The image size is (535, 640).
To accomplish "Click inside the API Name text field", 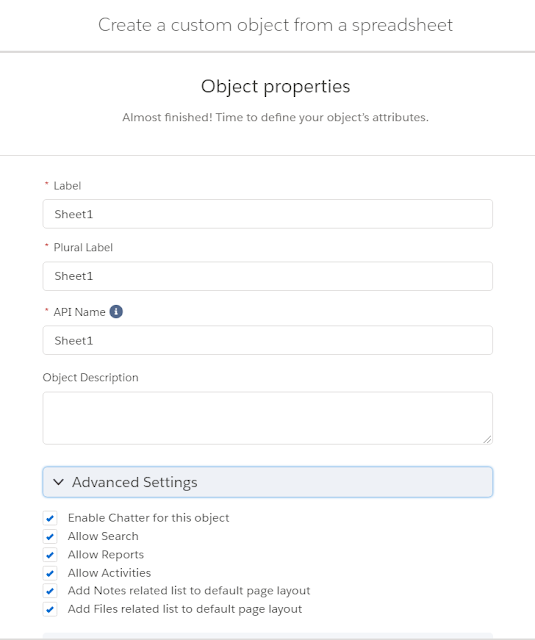I will (268, 340).
